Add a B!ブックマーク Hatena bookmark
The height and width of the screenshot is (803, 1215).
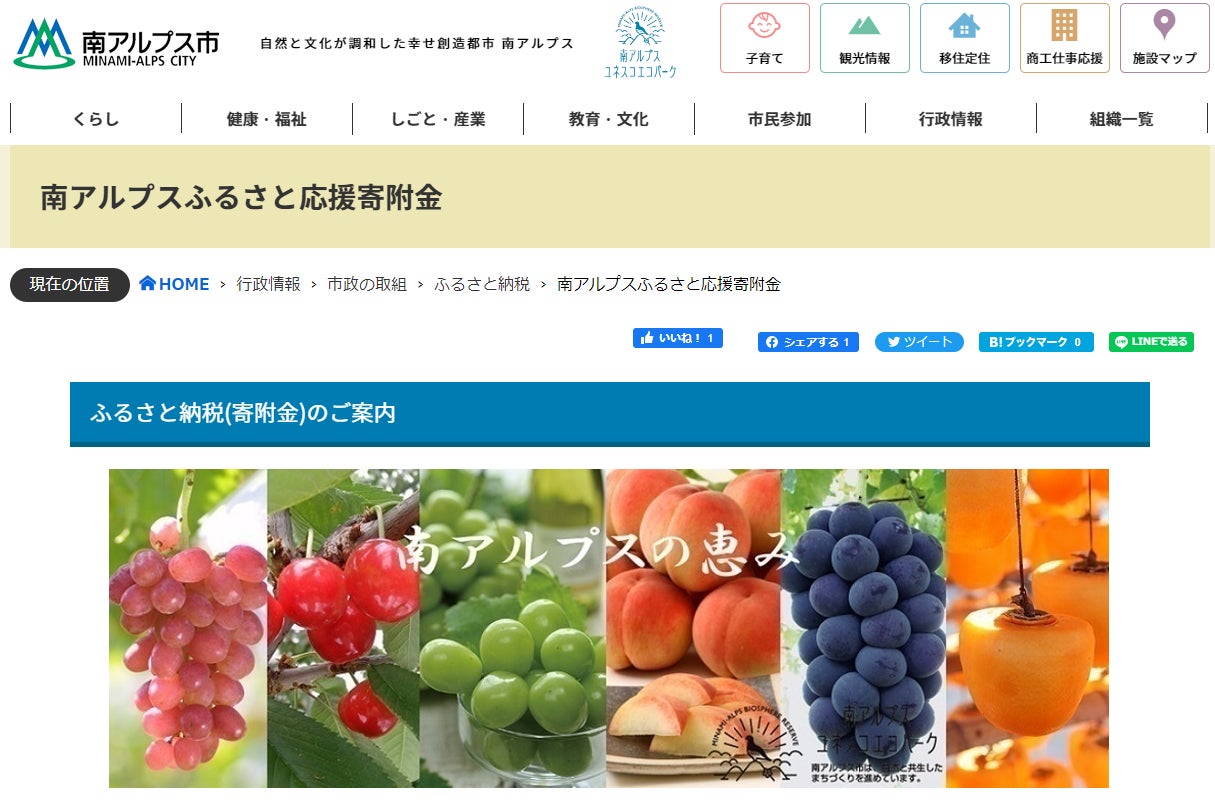tap(1036, 342)
